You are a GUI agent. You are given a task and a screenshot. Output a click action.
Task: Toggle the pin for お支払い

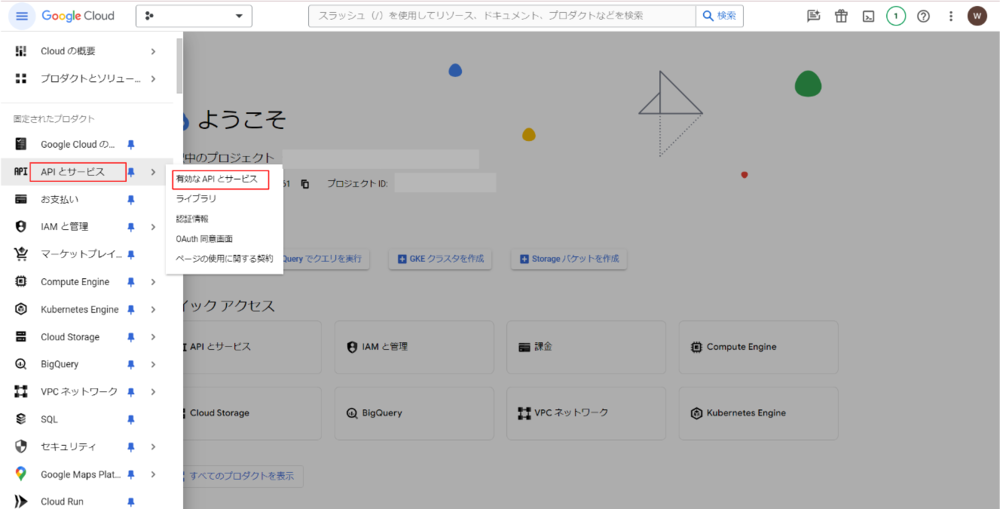131,200
